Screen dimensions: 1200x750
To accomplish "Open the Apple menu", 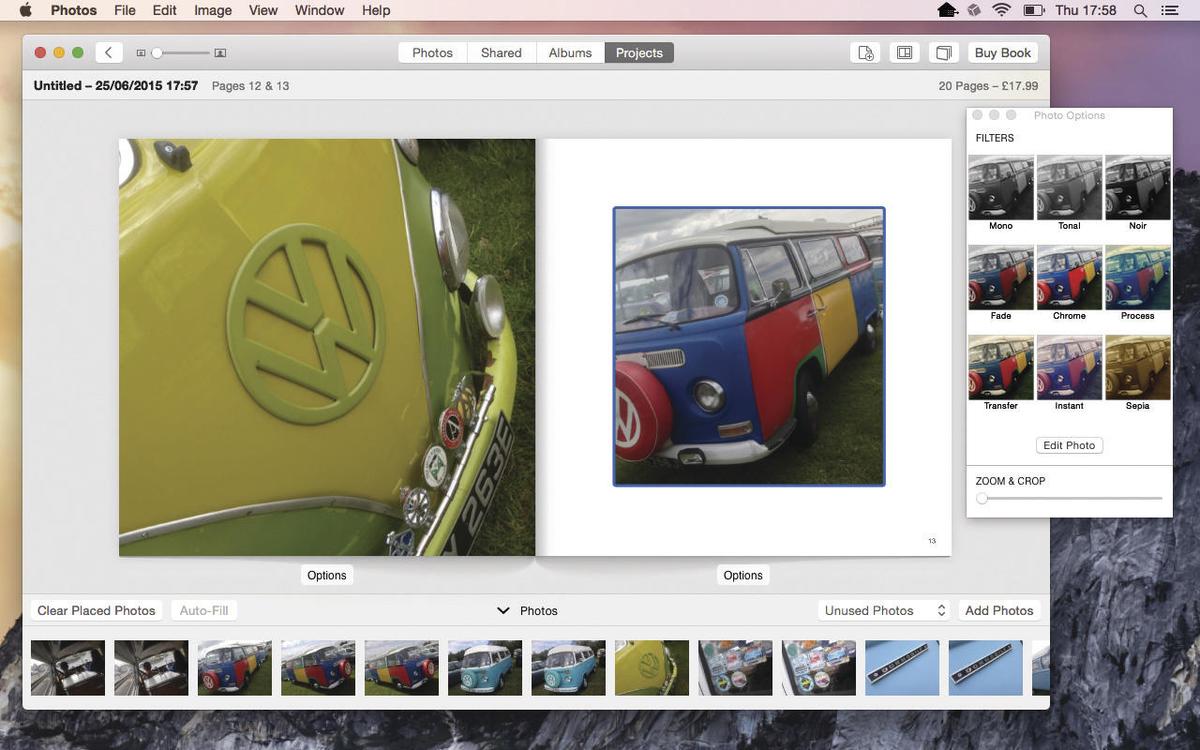I will coord(25,10).
